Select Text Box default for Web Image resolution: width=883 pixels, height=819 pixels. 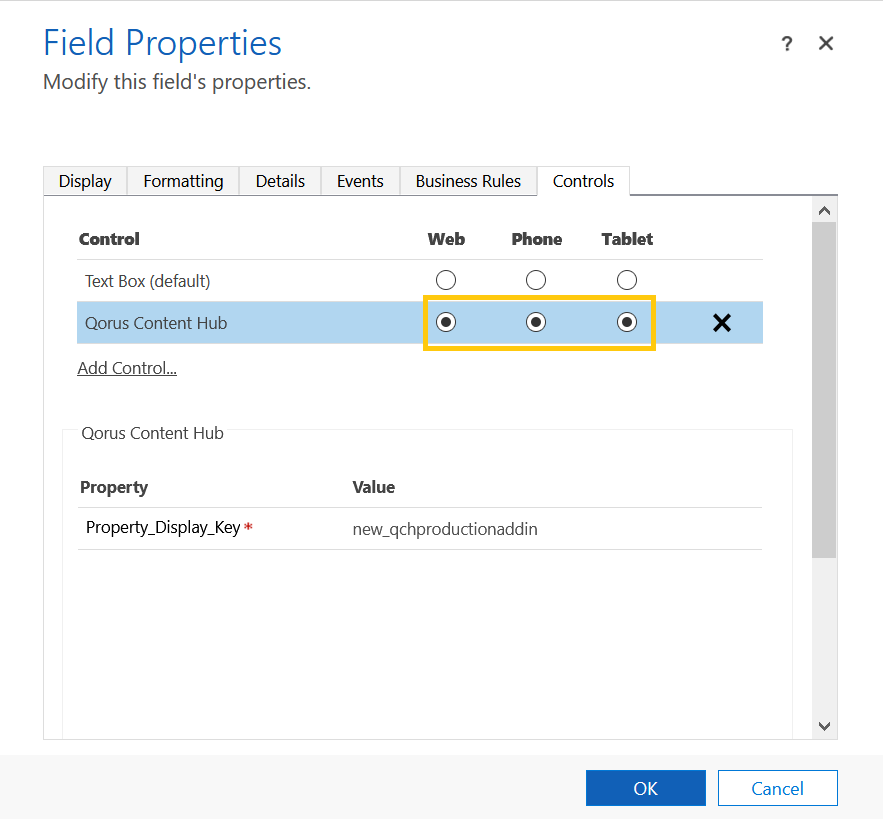pyautogui.click(x=446, y=280)
